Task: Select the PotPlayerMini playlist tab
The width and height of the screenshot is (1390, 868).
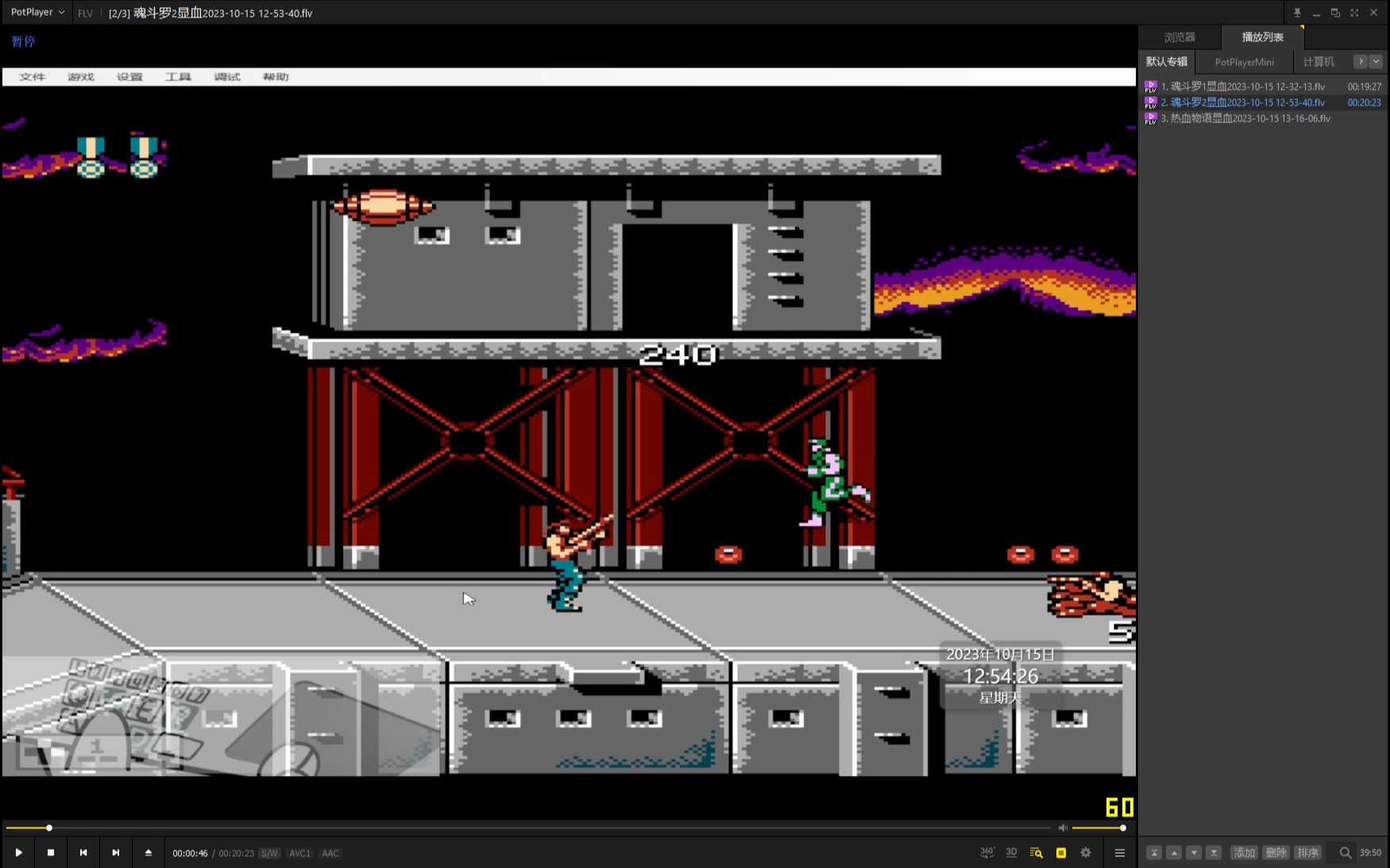Action: pyautogui.click(x=1244, y=62)
